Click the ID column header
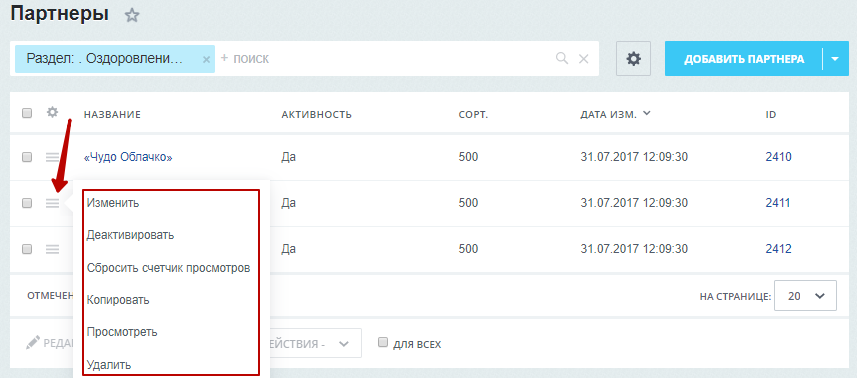857x378 pixels. click(771, 115)
